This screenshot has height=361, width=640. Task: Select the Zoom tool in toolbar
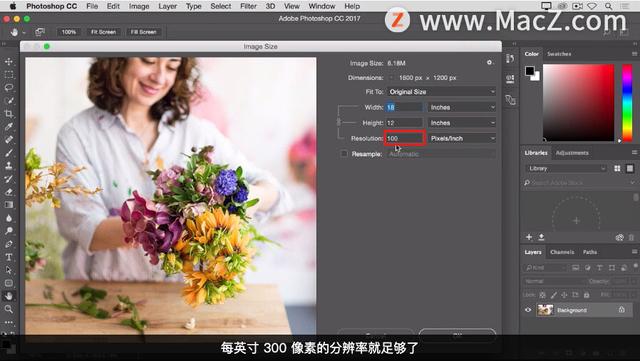click(x=9, y=309)
